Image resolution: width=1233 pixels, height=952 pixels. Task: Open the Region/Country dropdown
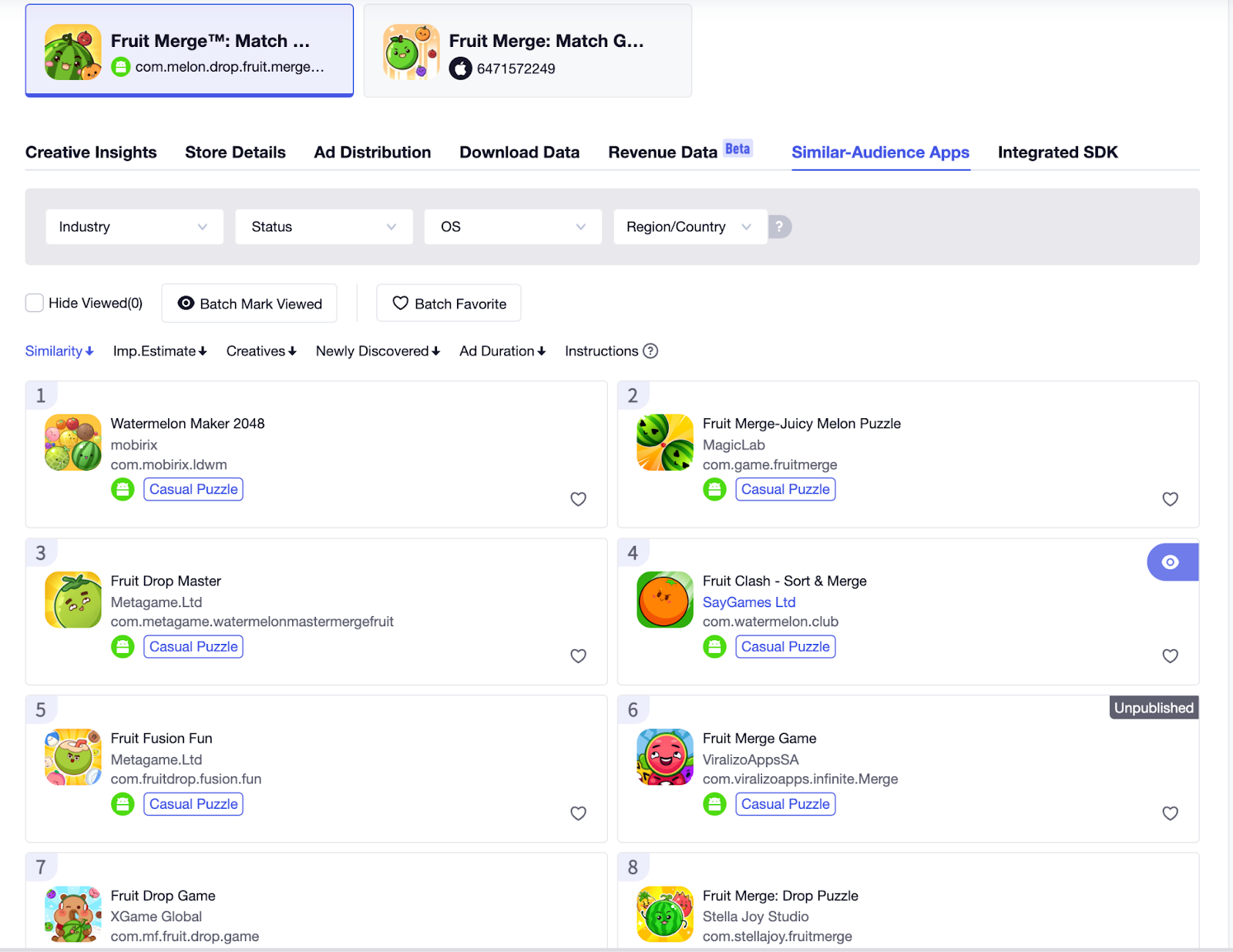690,226
